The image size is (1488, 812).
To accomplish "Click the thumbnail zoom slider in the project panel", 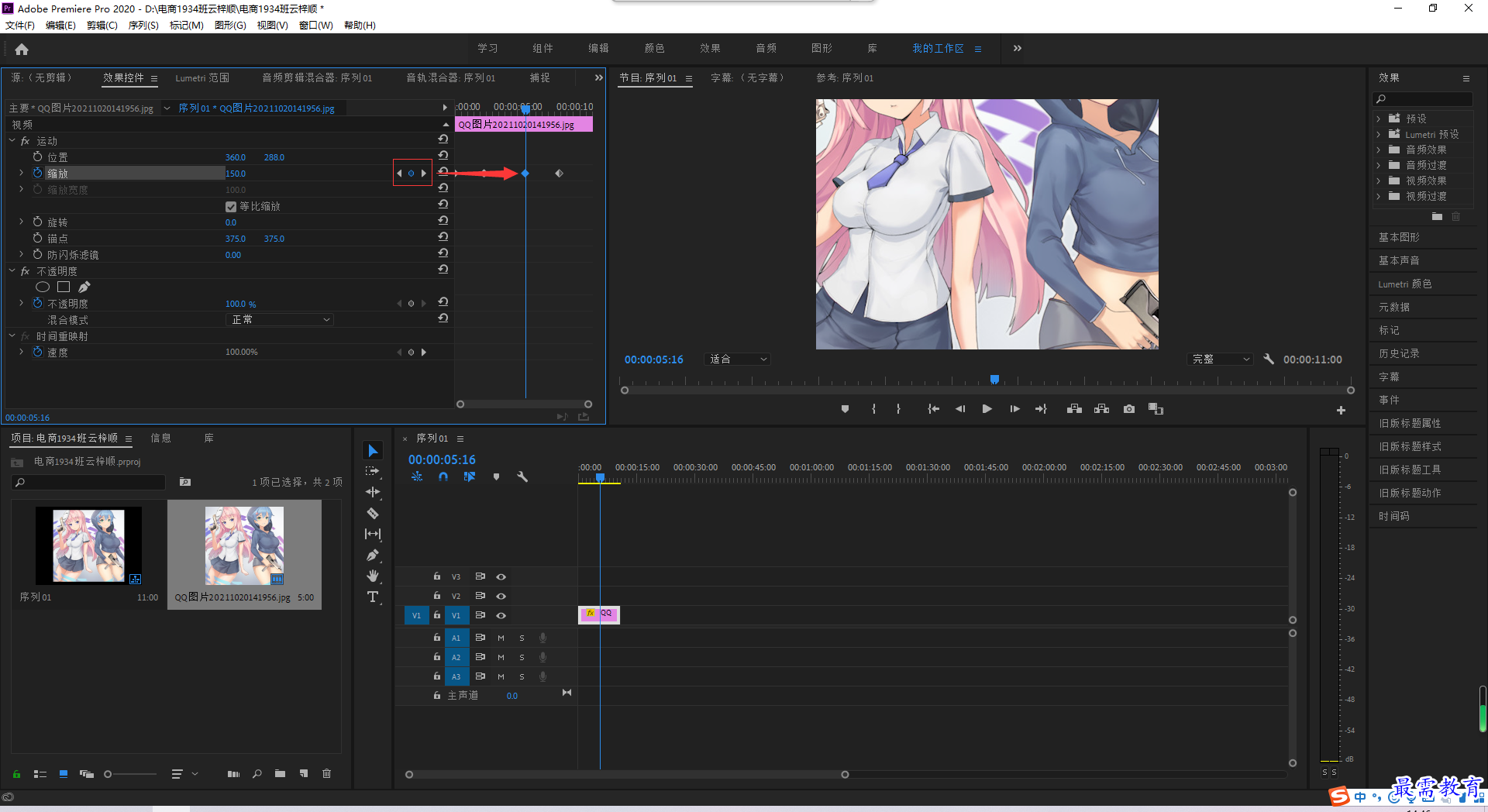I will (x=130, y=773).
